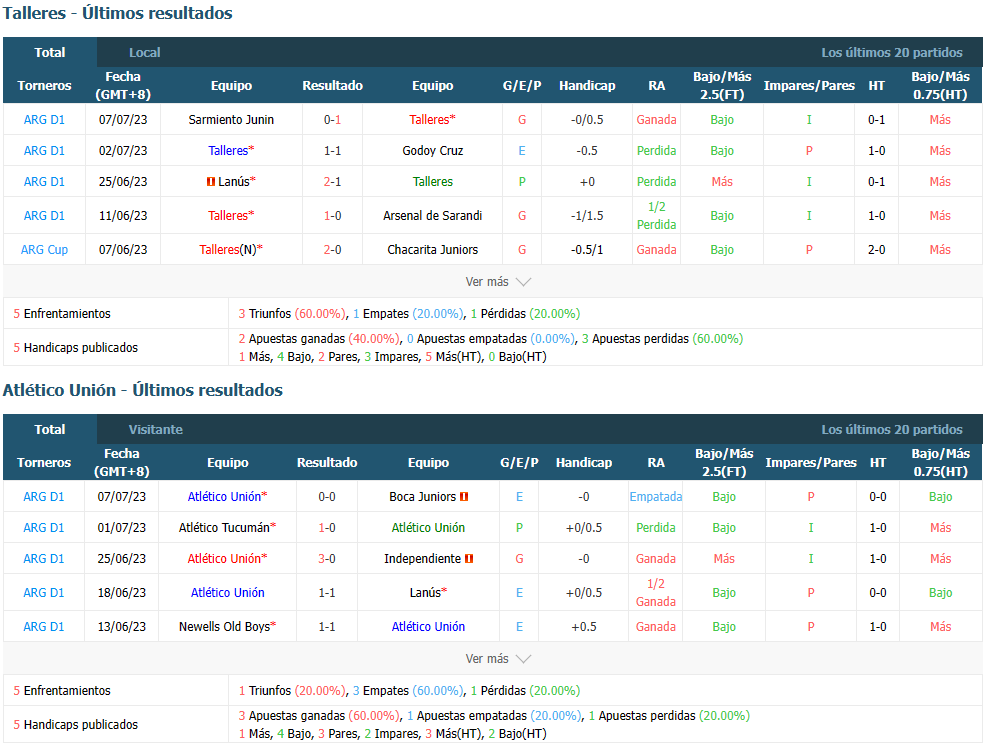This screenshot has height=747, width=988.
Task: Select Total tab in Talleres results
Action: (50, 52)
